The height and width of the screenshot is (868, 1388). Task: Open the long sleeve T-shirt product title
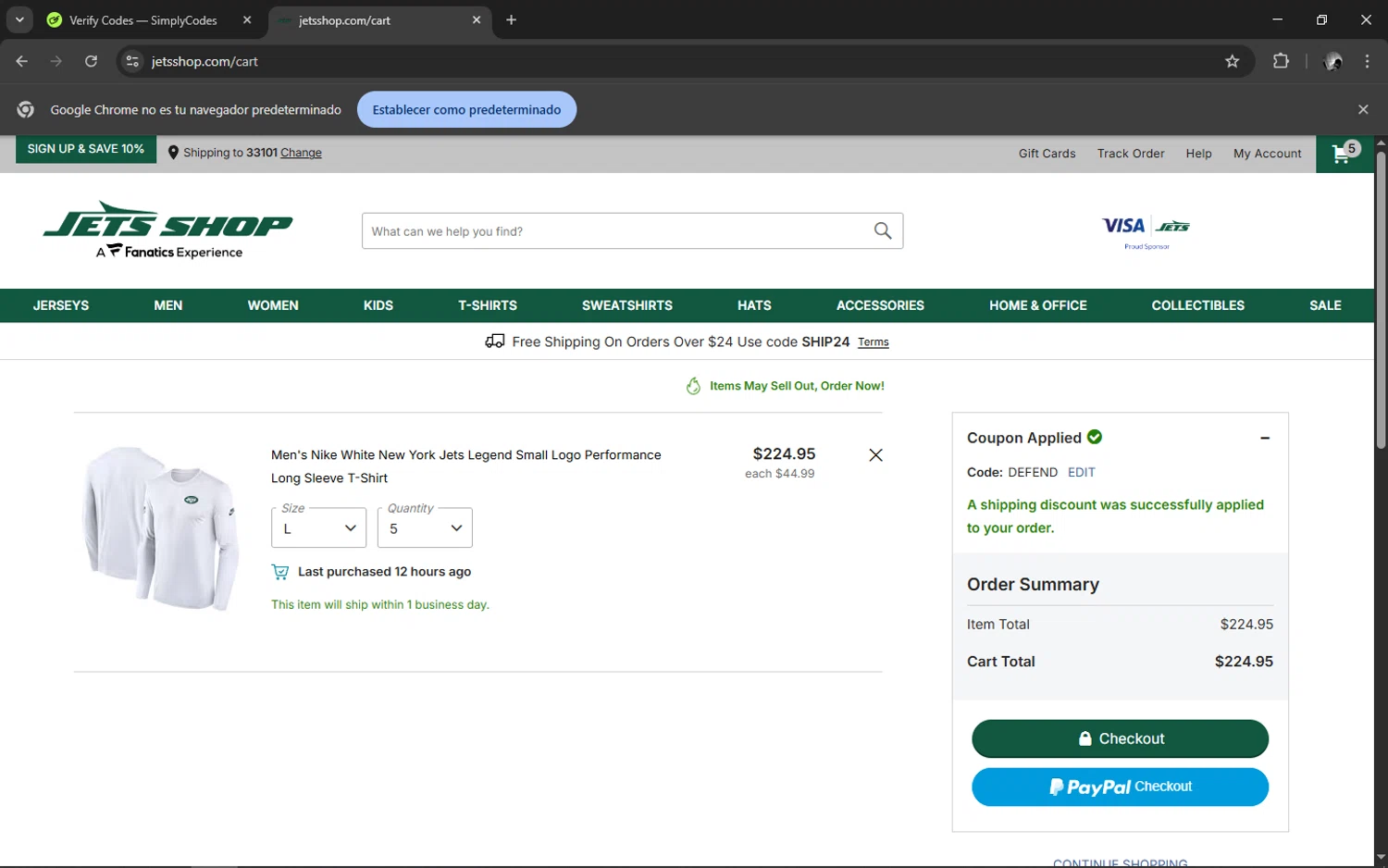point(465,466)
